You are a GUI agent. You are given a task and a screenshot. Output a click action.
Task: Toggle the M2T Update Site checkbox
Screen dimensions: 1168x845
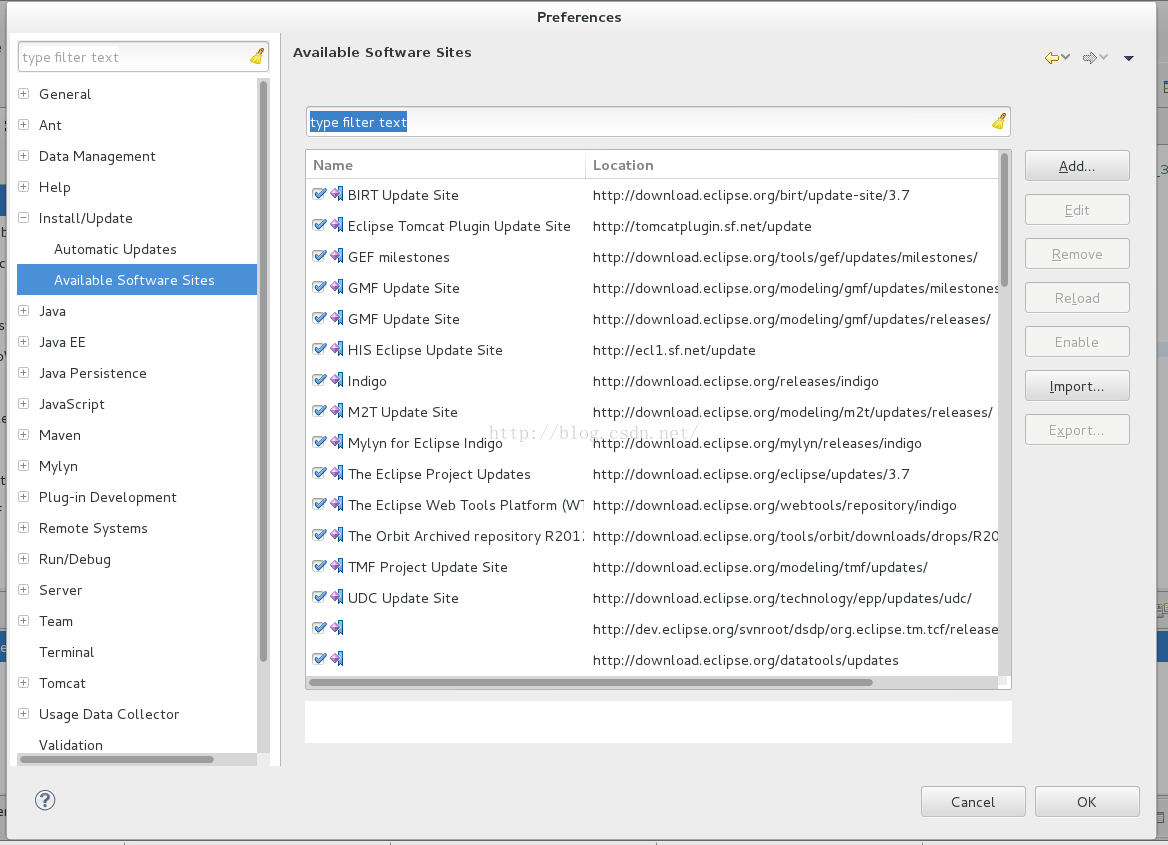(x=320, y=411)
